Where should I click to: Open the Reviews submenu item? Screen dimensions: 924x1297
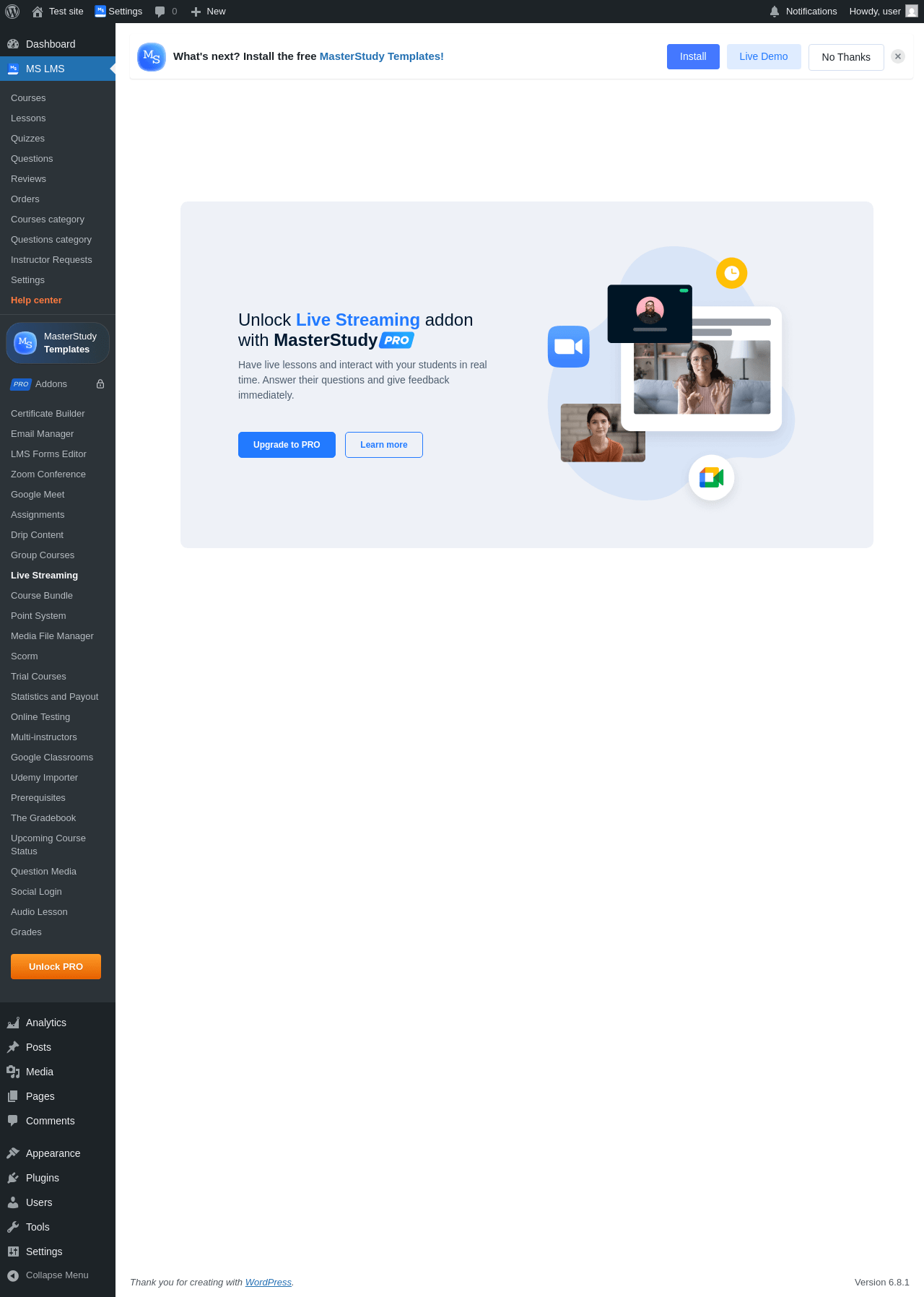tap(28, 179)
